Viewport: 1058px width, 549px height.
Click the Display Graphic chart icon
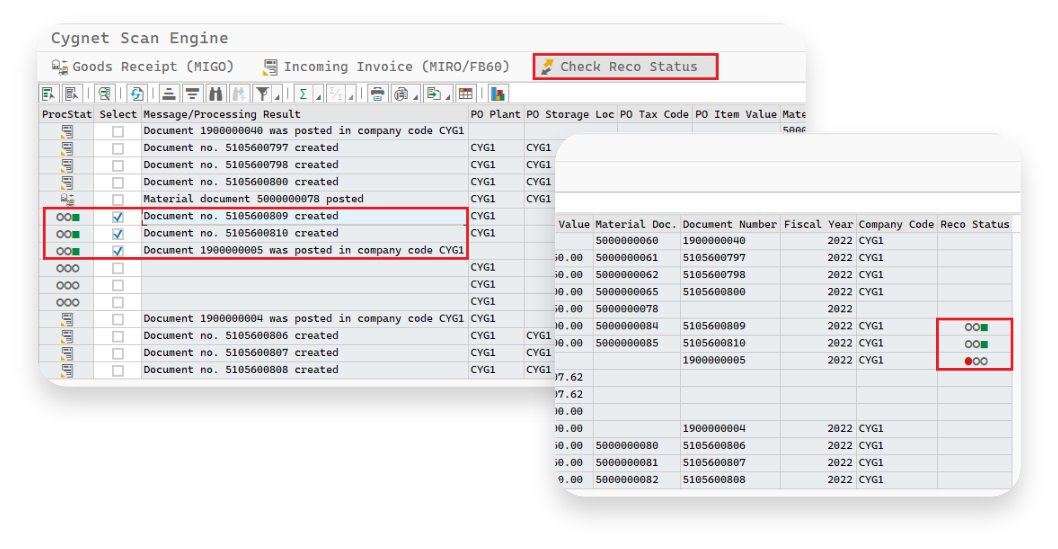(498, 94)
